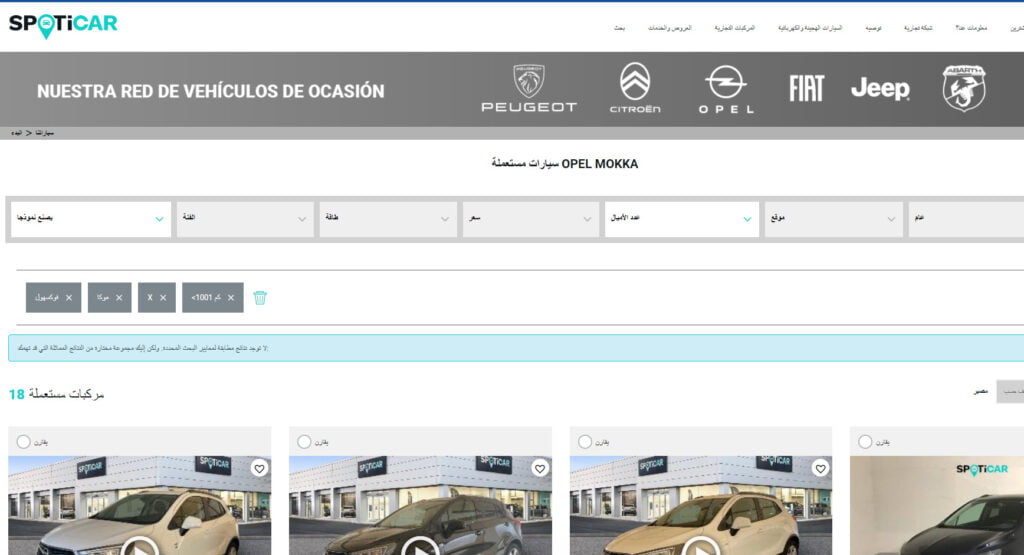Clear all filters with the trash icon
This screenshot has width=1024, height=555.
click(x=260, y=298)
